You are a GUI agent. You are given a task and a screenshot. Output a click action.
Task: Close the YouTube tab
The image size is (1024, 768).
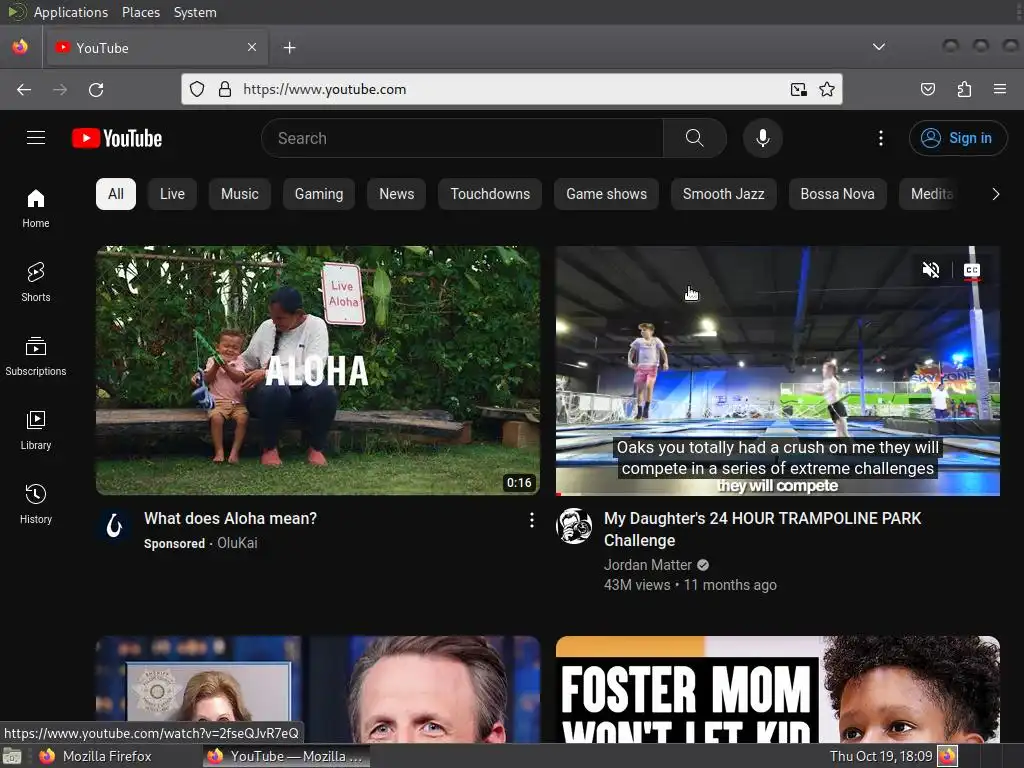(251, 47)
